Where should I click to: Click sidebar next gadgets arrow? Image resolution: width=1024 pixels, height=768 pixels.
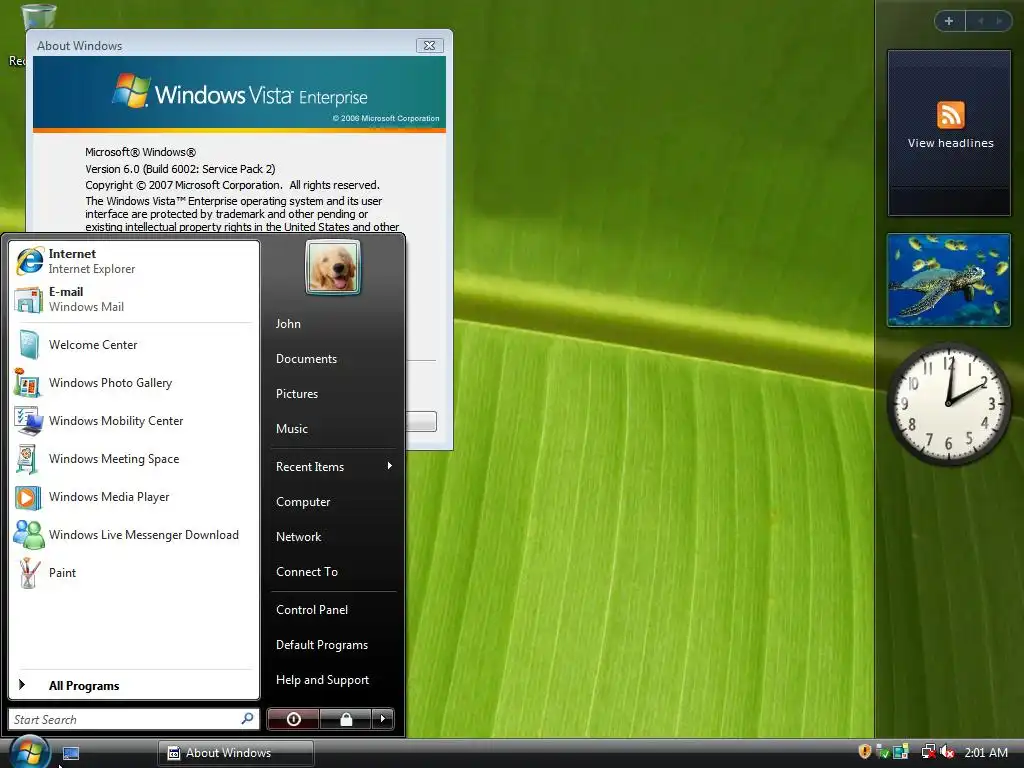coord(999,21)
